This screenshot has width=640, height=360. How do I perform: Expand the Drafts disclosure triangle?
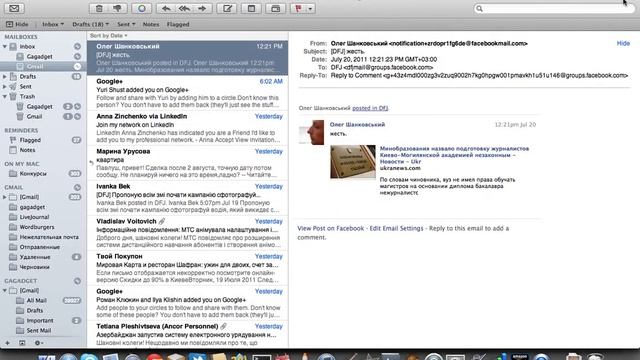(x=5, y=76)
